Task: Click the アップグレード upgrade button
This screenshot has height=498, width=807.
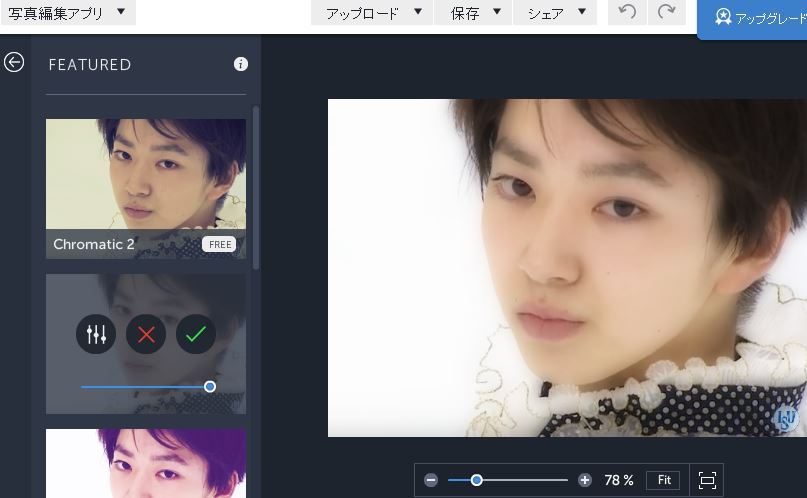Action: (752, 19)
